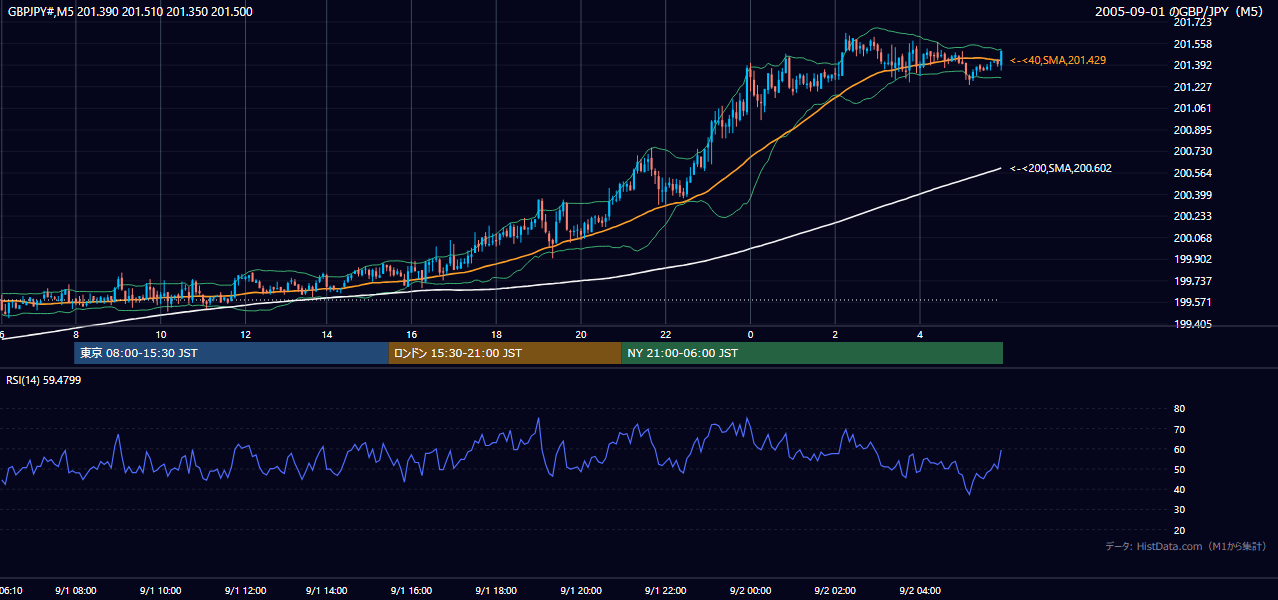The image size is (1278, 600).
Task: Click the RSI 40 level label
Action: pos(1179,489)
